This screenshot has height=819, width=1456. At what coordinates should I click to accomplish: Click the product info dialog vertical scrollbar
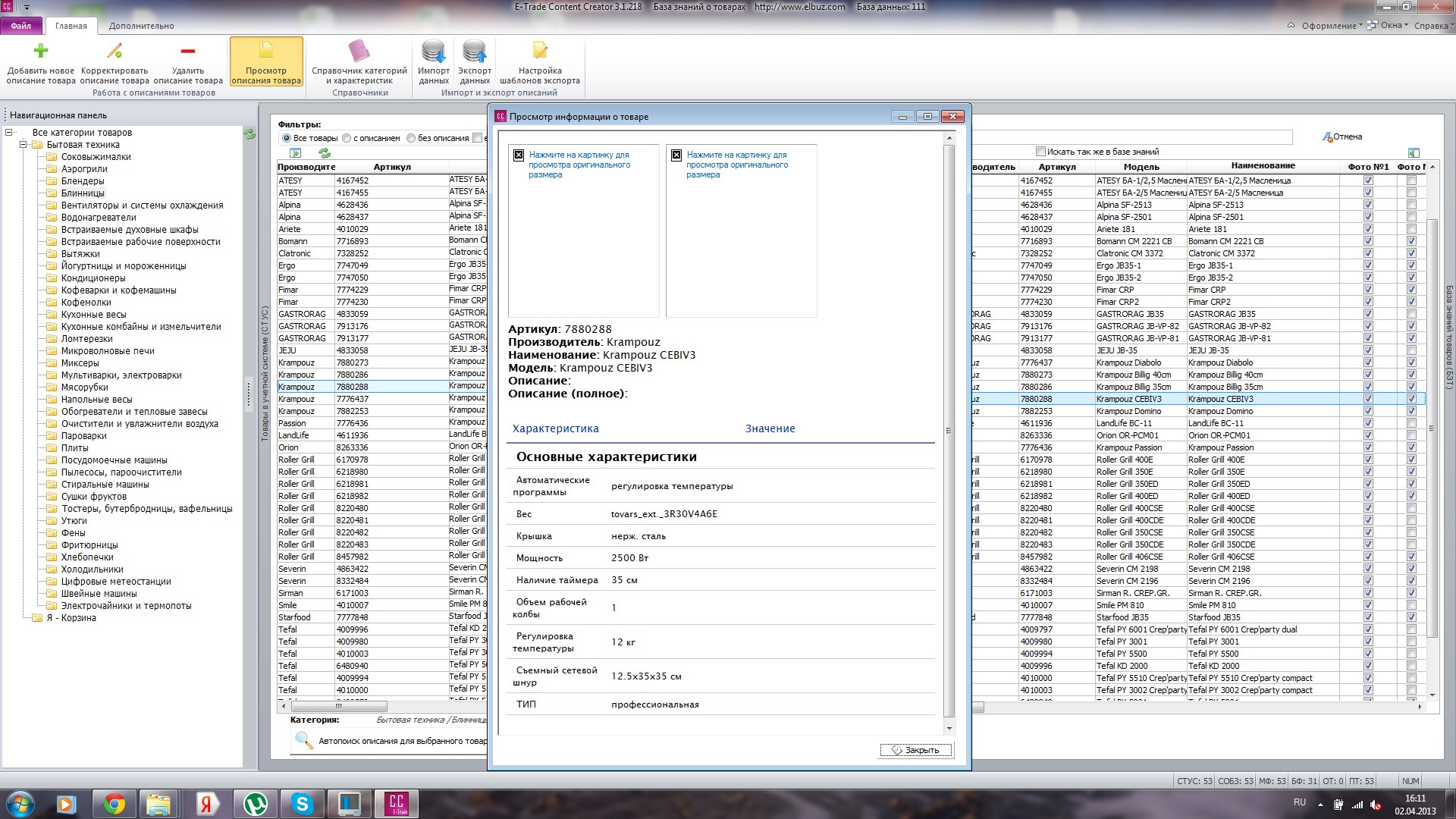point(949,430)
